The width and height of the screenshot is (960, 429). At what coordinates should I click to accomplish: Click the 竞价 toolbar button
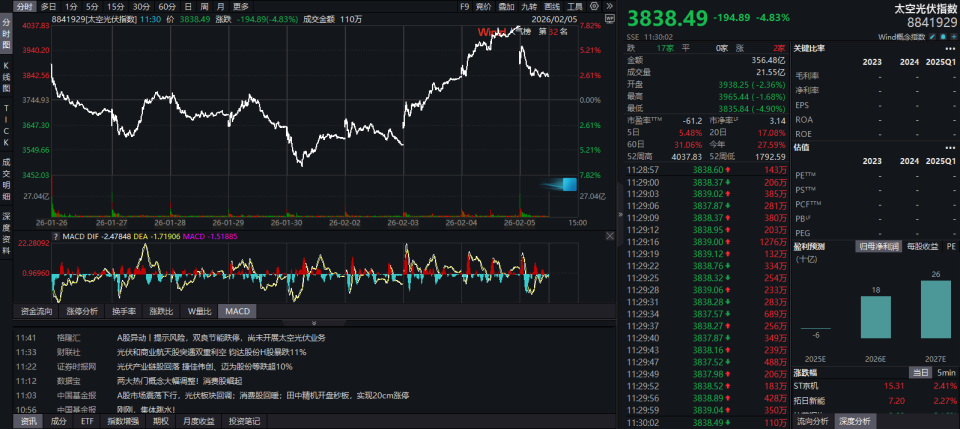pos(484,6)
